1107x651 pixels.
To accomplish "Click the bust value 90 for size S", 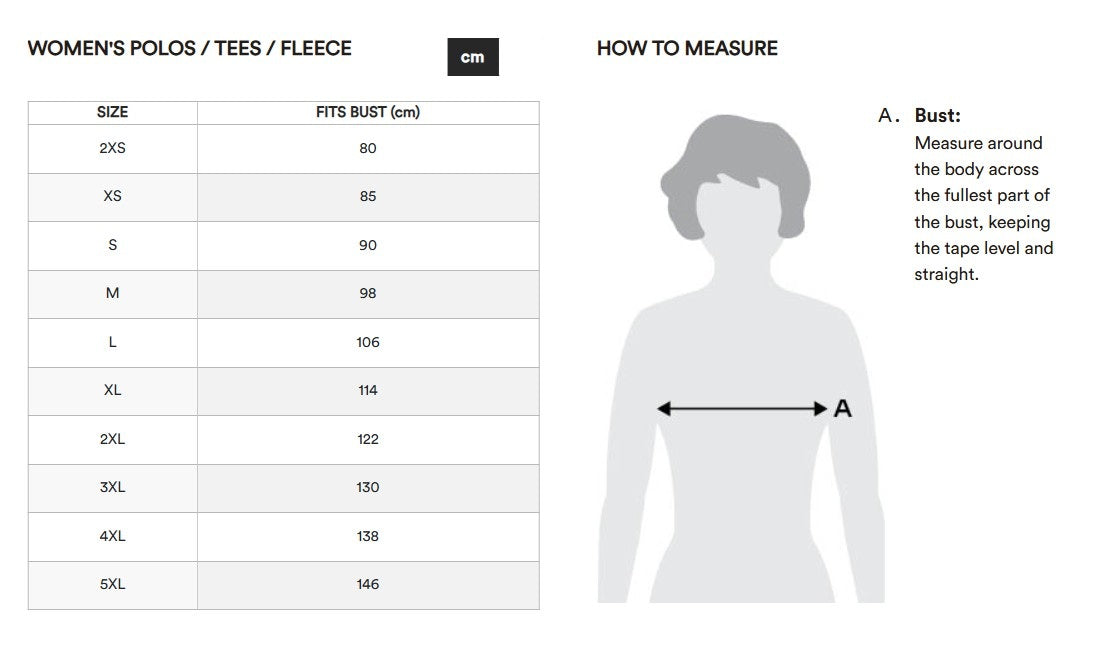I will tap(368, 245).
